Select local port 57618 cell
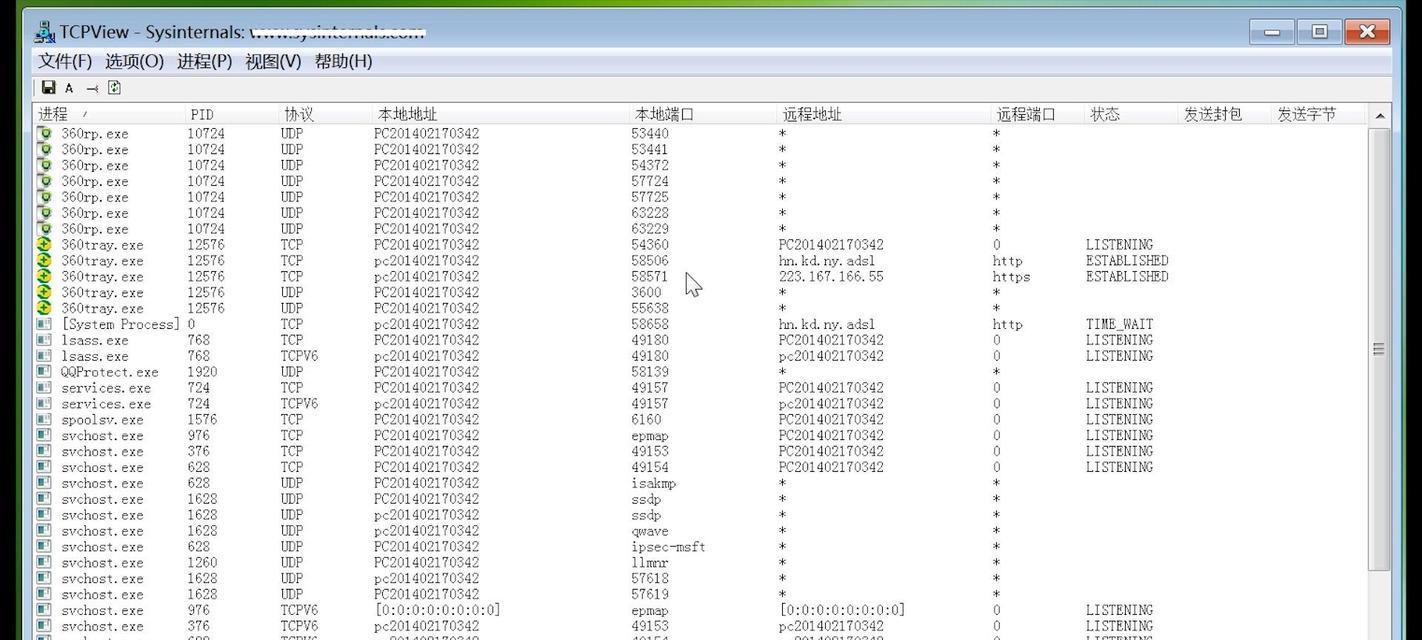 [x=650, y=579]
